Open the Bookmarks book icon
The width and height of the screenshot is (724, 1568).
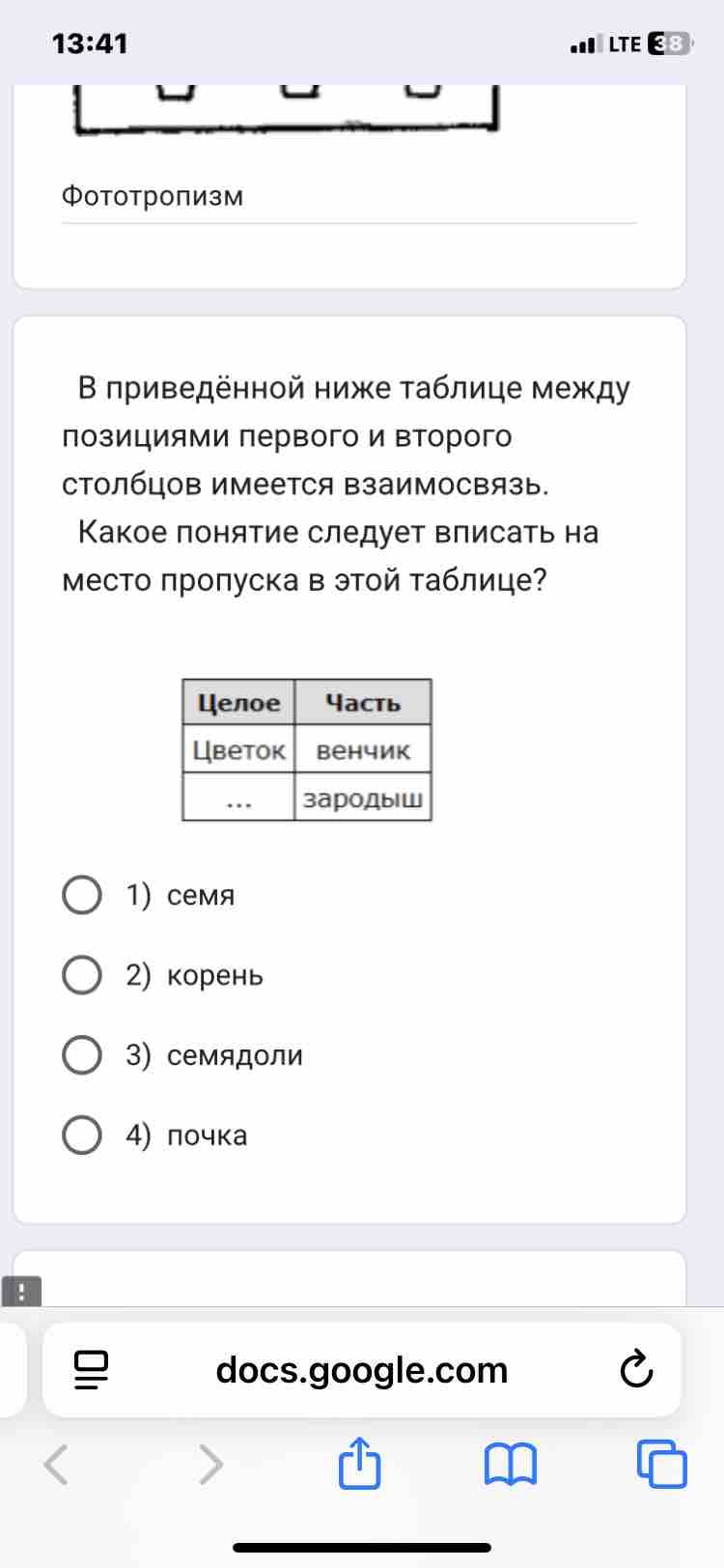[x=510, y=1465]
